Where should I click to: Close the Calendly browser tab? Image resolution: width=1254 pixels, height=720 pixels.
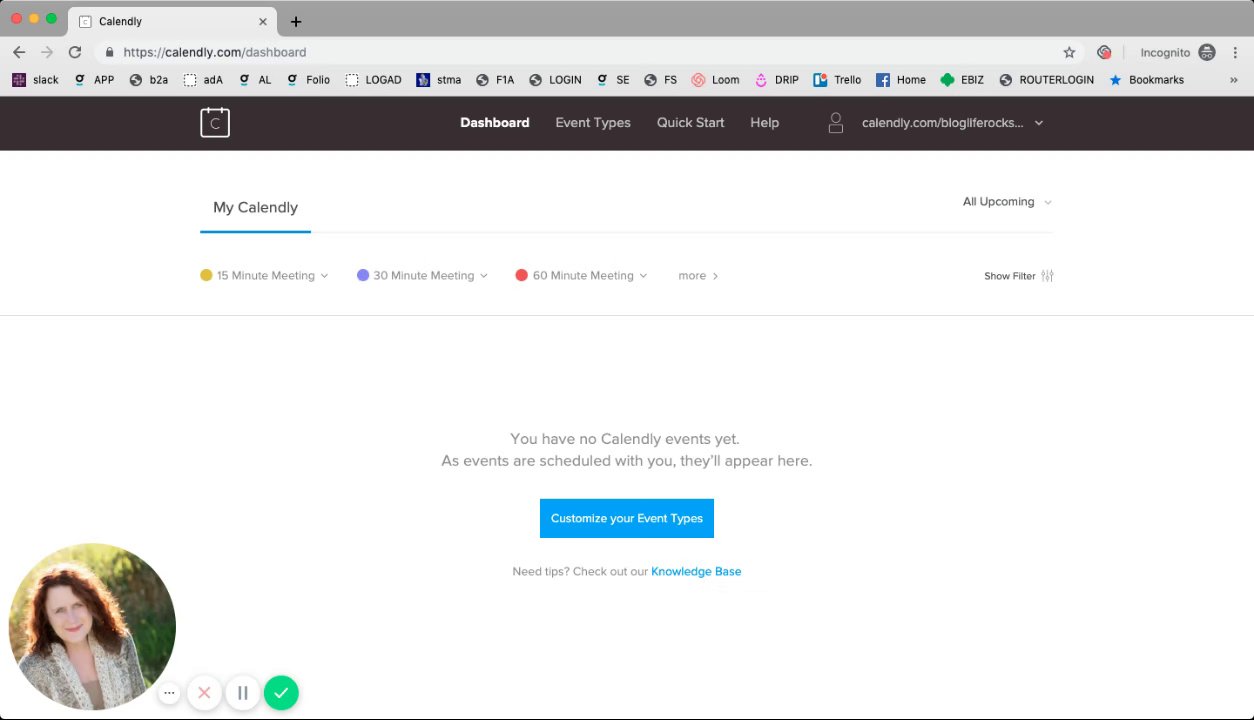click(263, 21)
